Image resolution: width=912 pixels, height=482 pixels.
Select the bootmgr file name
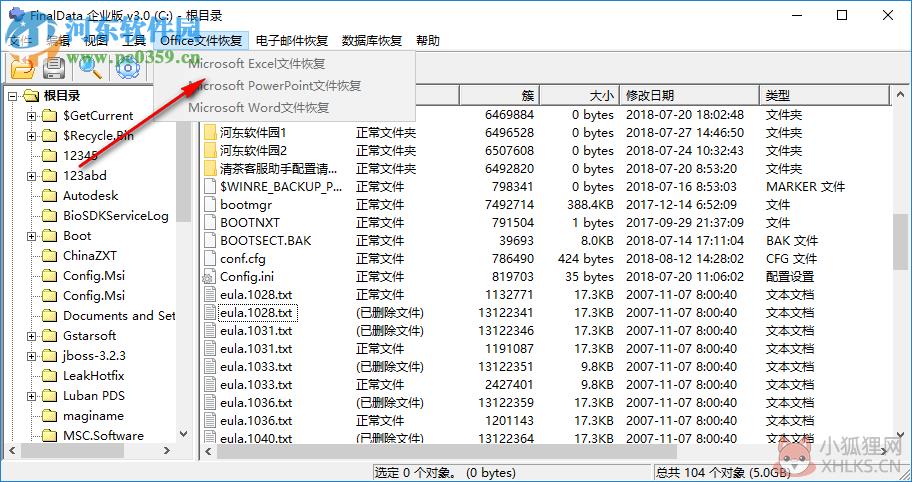pyautogui.click(x=246, y=205)
